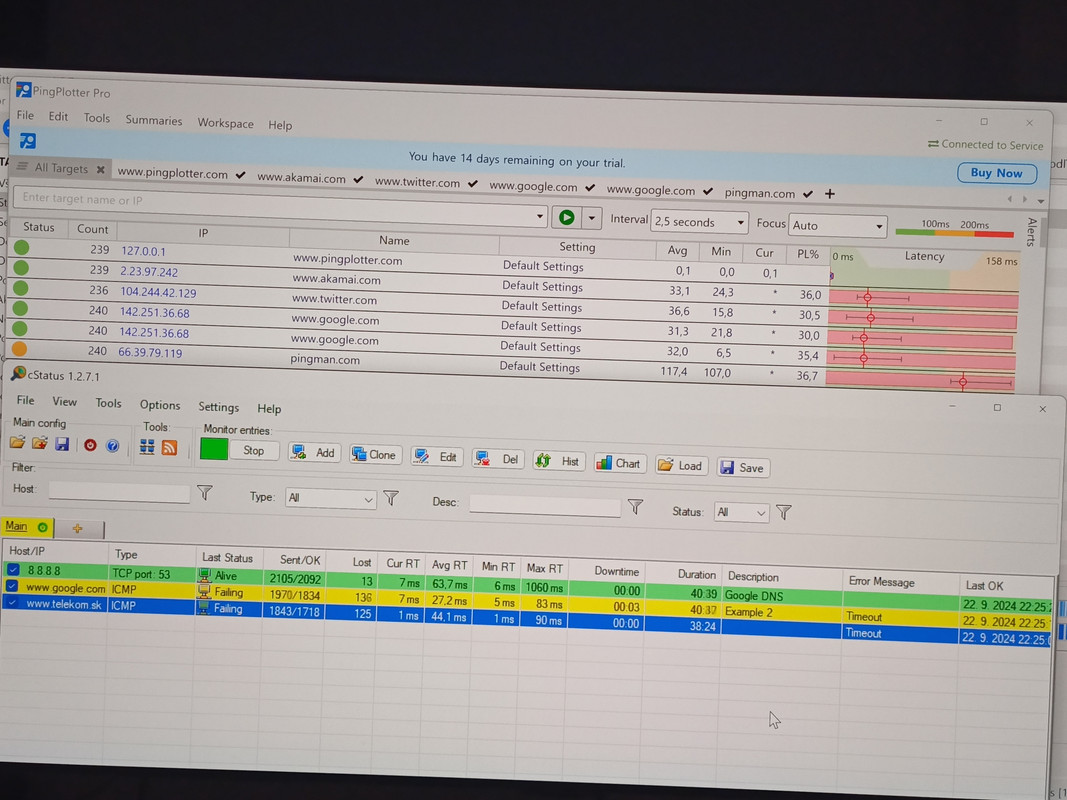Click the orange RSS feed icon

tap(169, 447)
